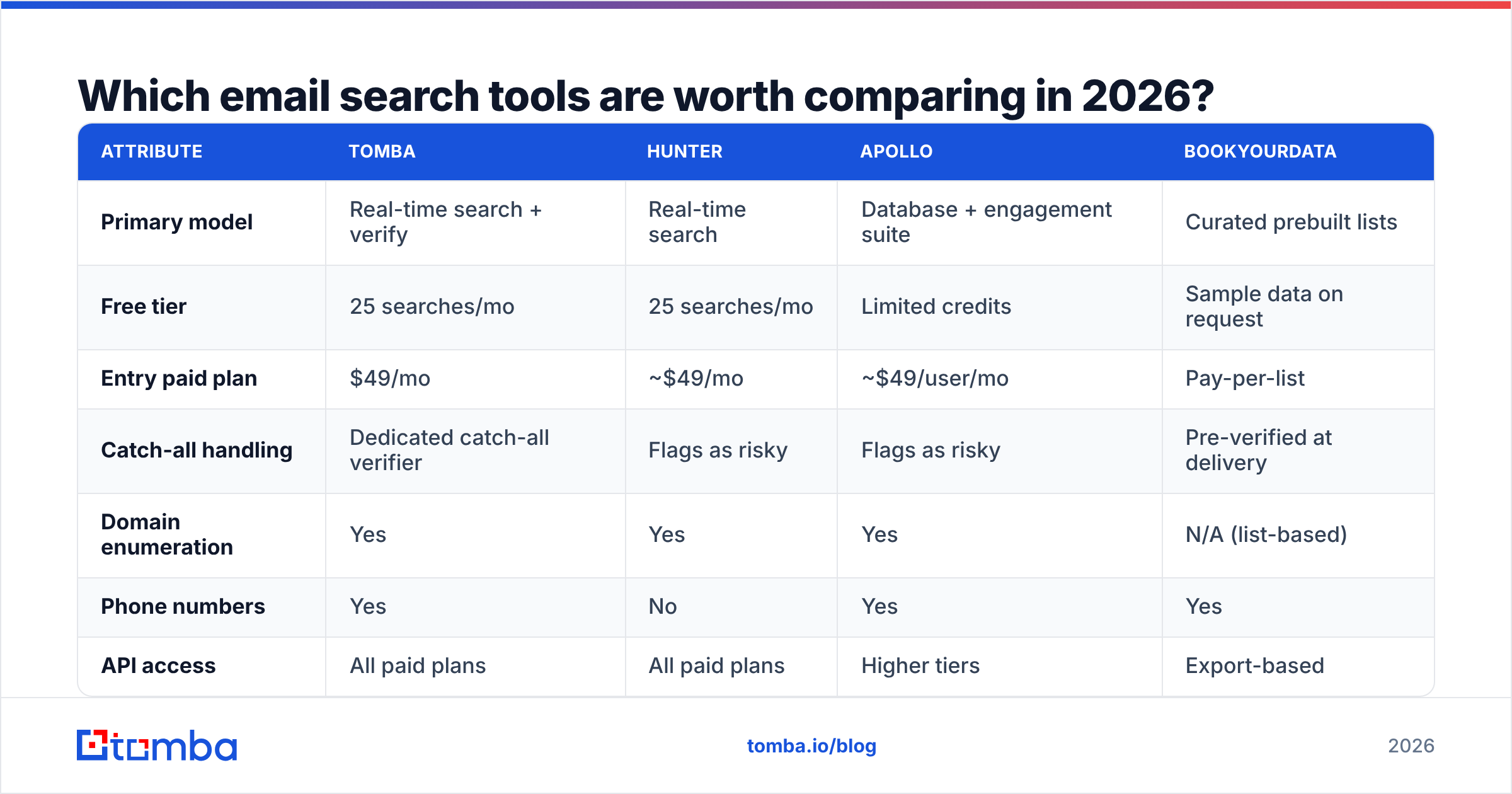The width and height of the screenshot is (1512, 794).
Task: Click the 'Higher tiers' cell
Action: (x=1000, y=667)
